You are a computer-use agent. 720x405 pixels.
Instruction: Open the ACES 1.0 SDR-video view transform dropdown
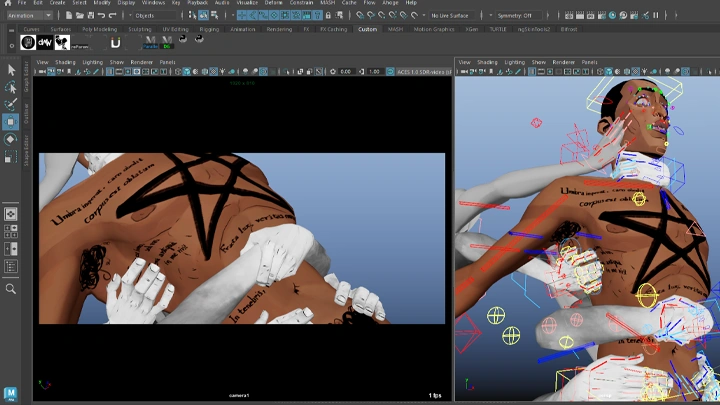coord(424,72)
